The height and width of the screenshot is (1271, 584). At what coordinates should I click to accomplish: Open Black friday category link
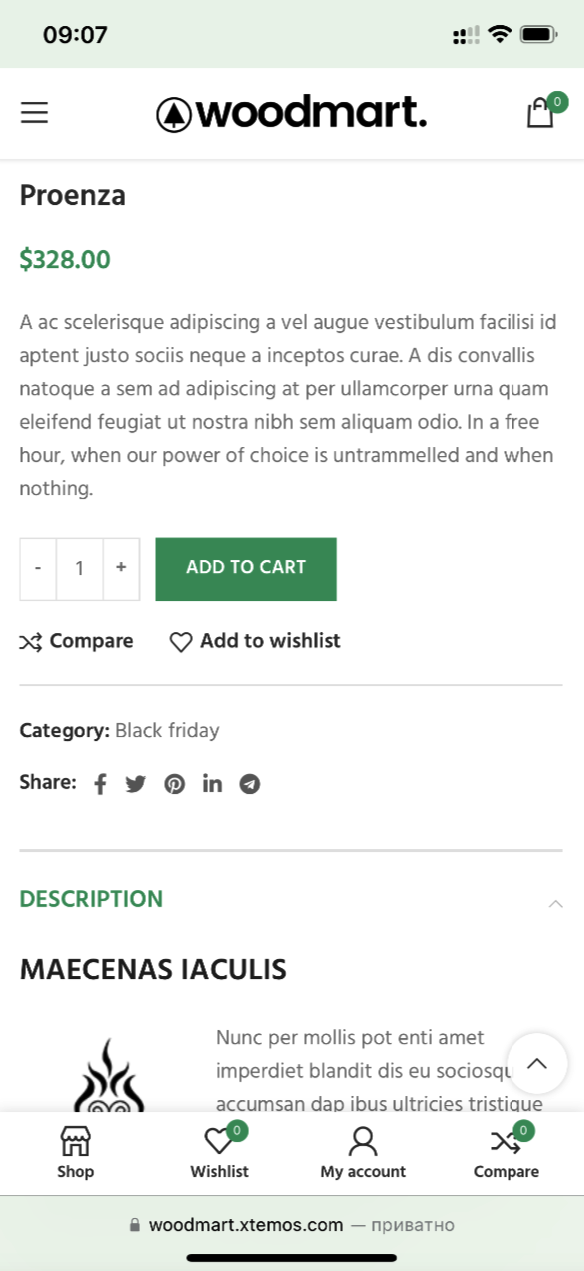167,730
